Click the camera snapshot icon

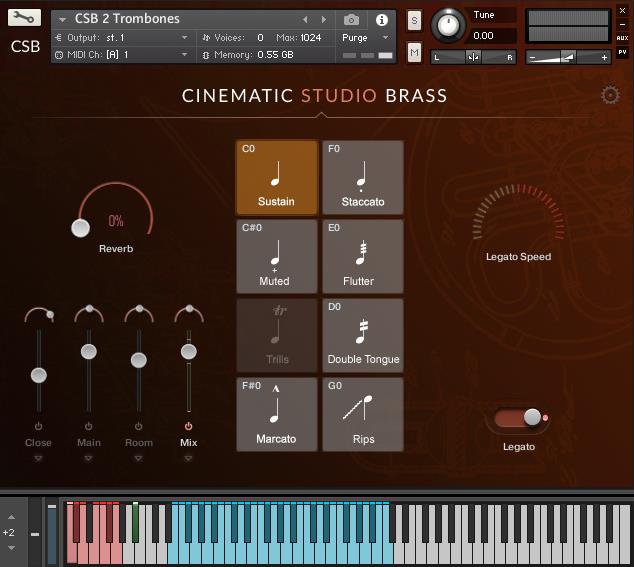(x=351, y=19)
